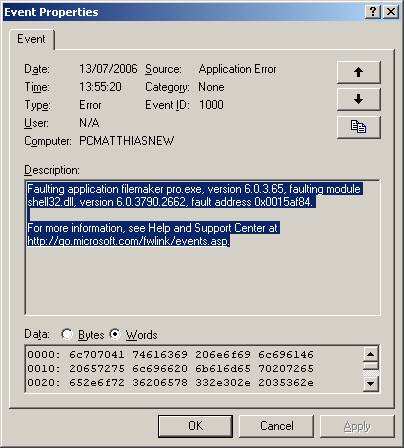
Task: Click the hex data row 0000
Action: (x=171, y=354)
